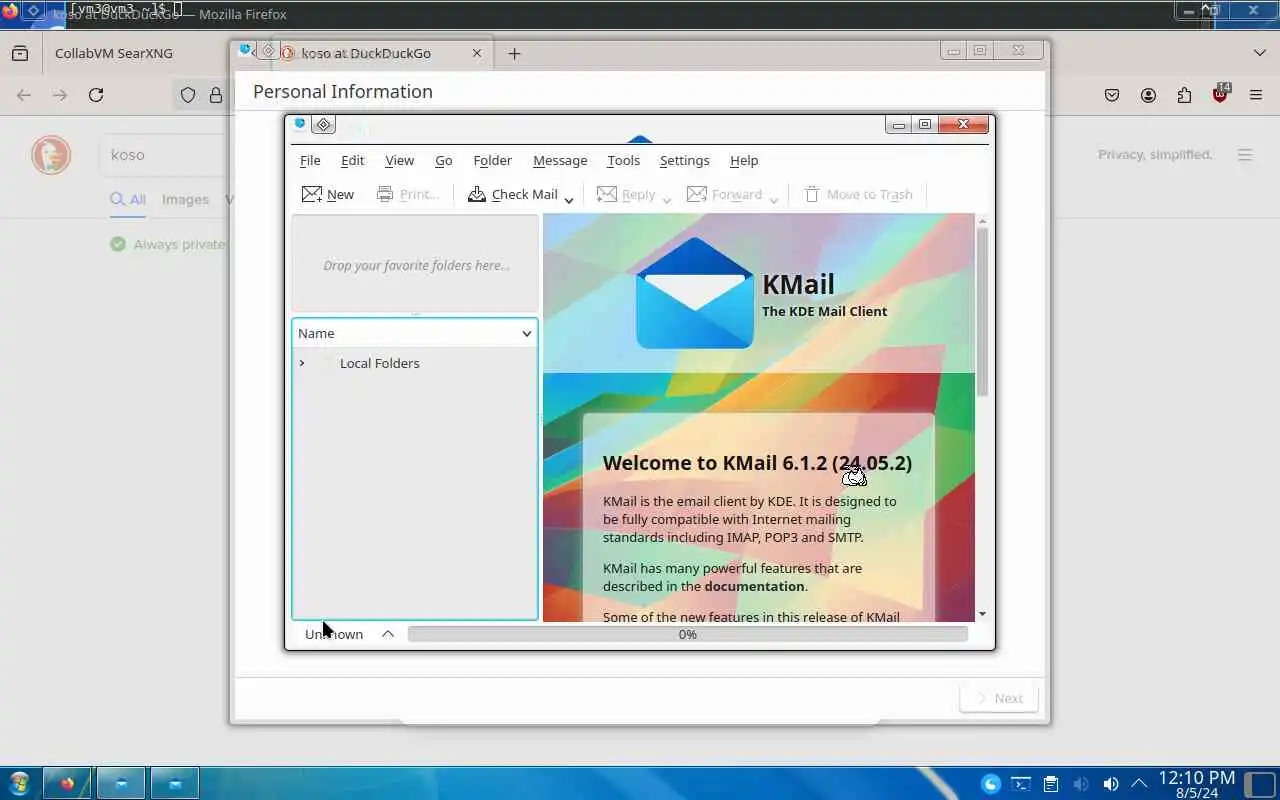Open the Start menu orb on taskbar
Image resolution: width=1280 pixels, height=800 pixels.
[x=18, y=782]
